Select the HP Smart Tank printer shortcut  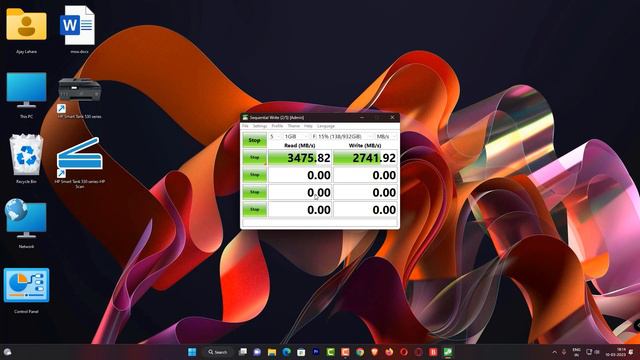[80, 97]
